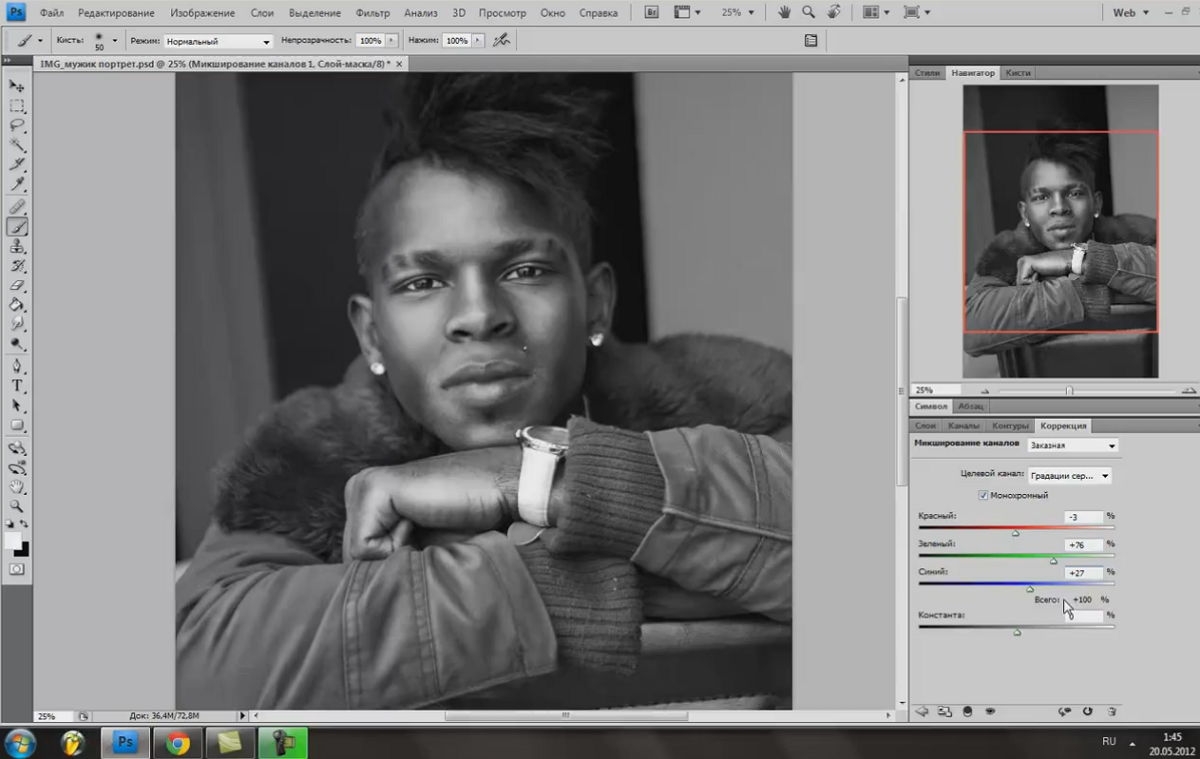
Task: Open the brush preset picker dropdown
Action: tap(114, 41)
